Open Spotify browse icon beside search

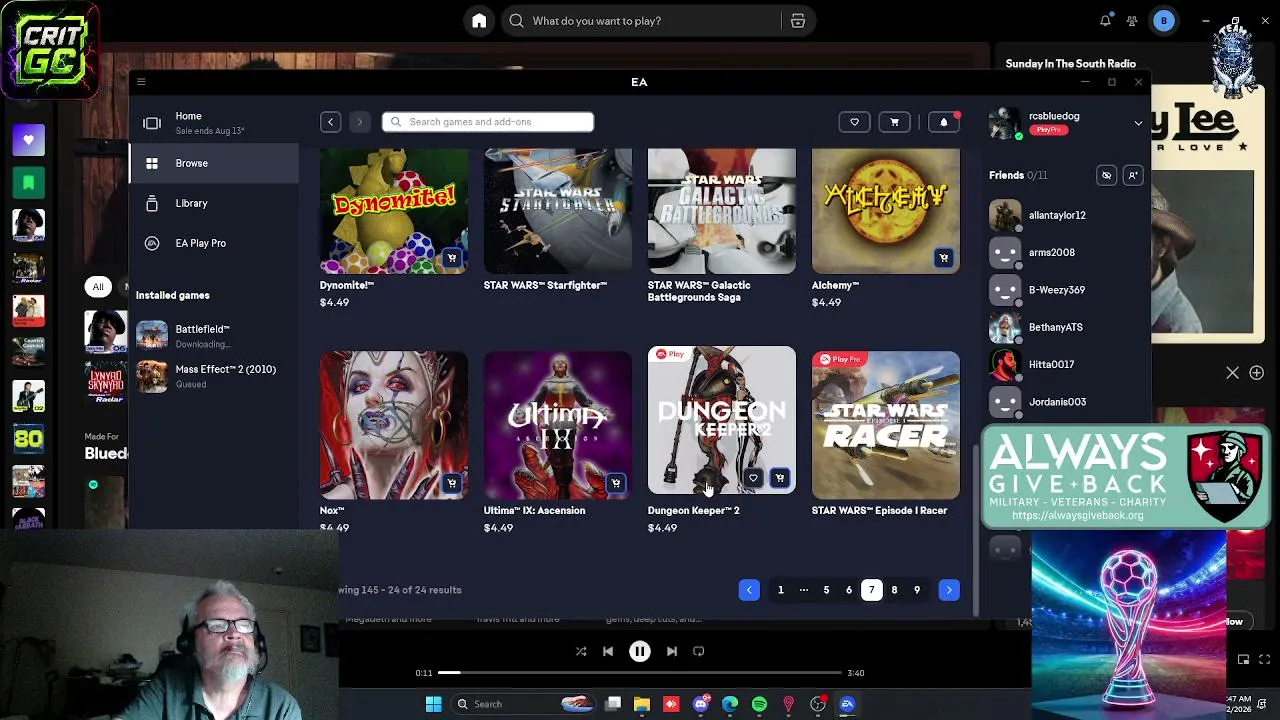pyautogui.click(x=798, y=21)
